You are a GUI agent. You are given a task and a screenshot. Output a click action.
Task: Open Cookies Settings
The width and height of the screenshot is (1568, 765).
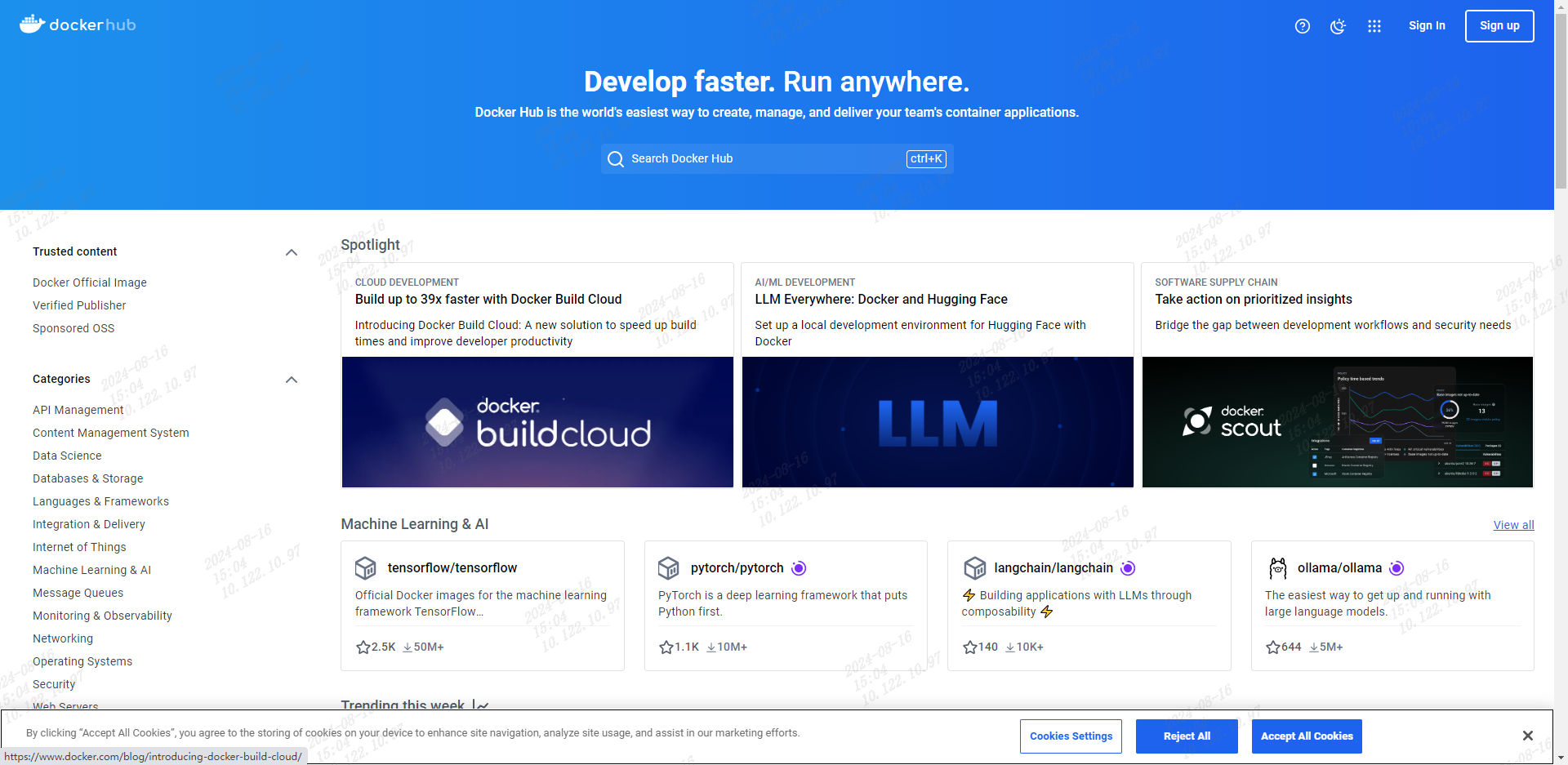tap(1071, 736)
